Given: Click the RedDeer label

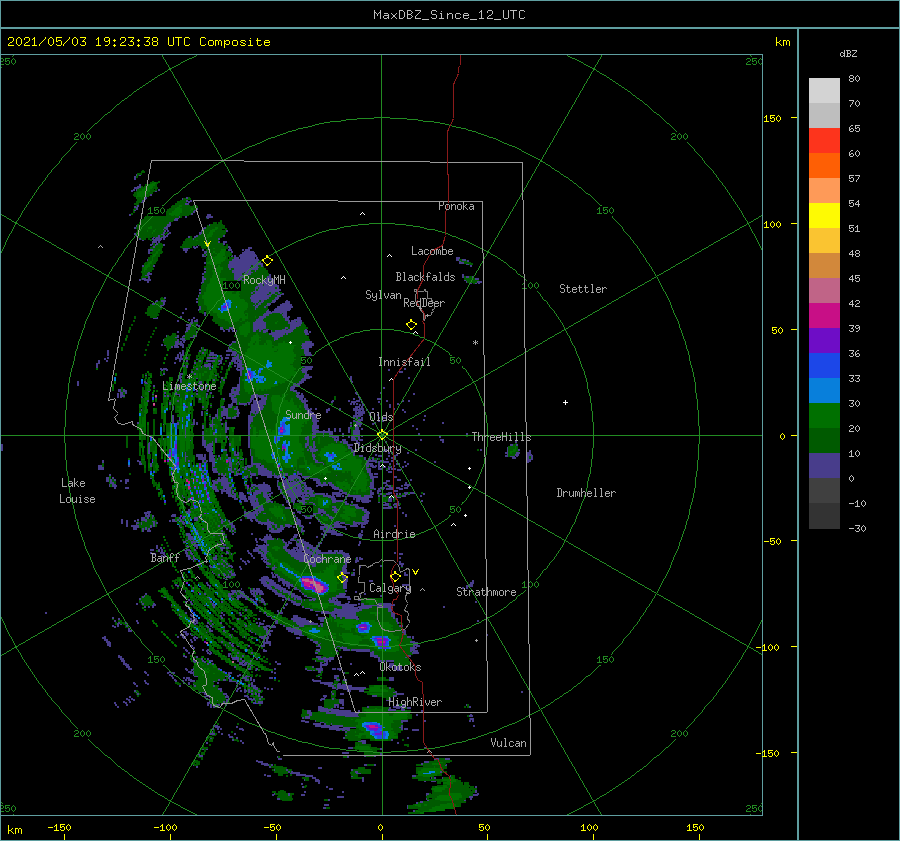Looking at the screenshot, I should tap(424, 303).
